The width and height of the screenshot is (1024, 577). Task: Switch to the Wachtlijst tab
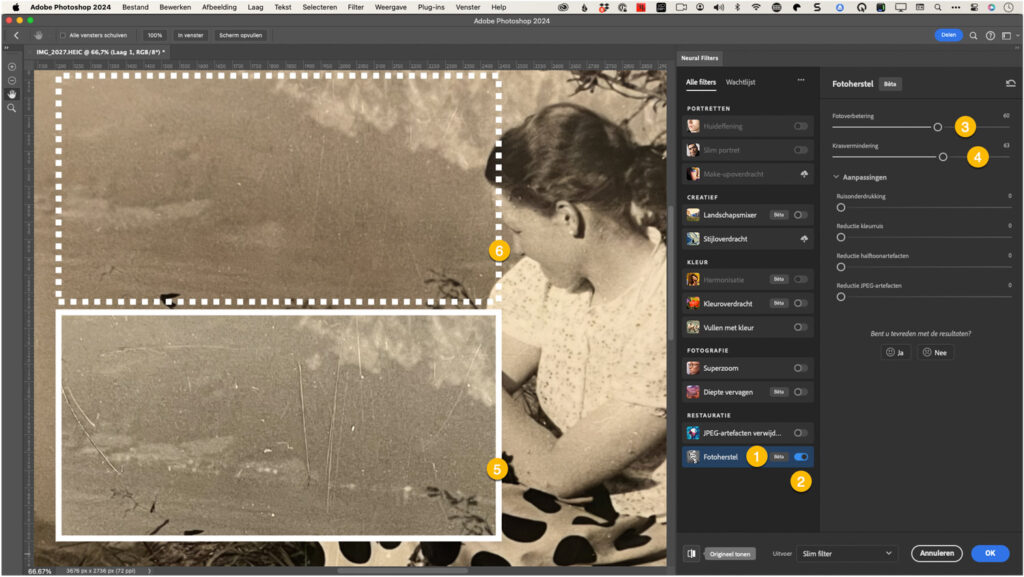pyautogui.click(x=741, y=82)
